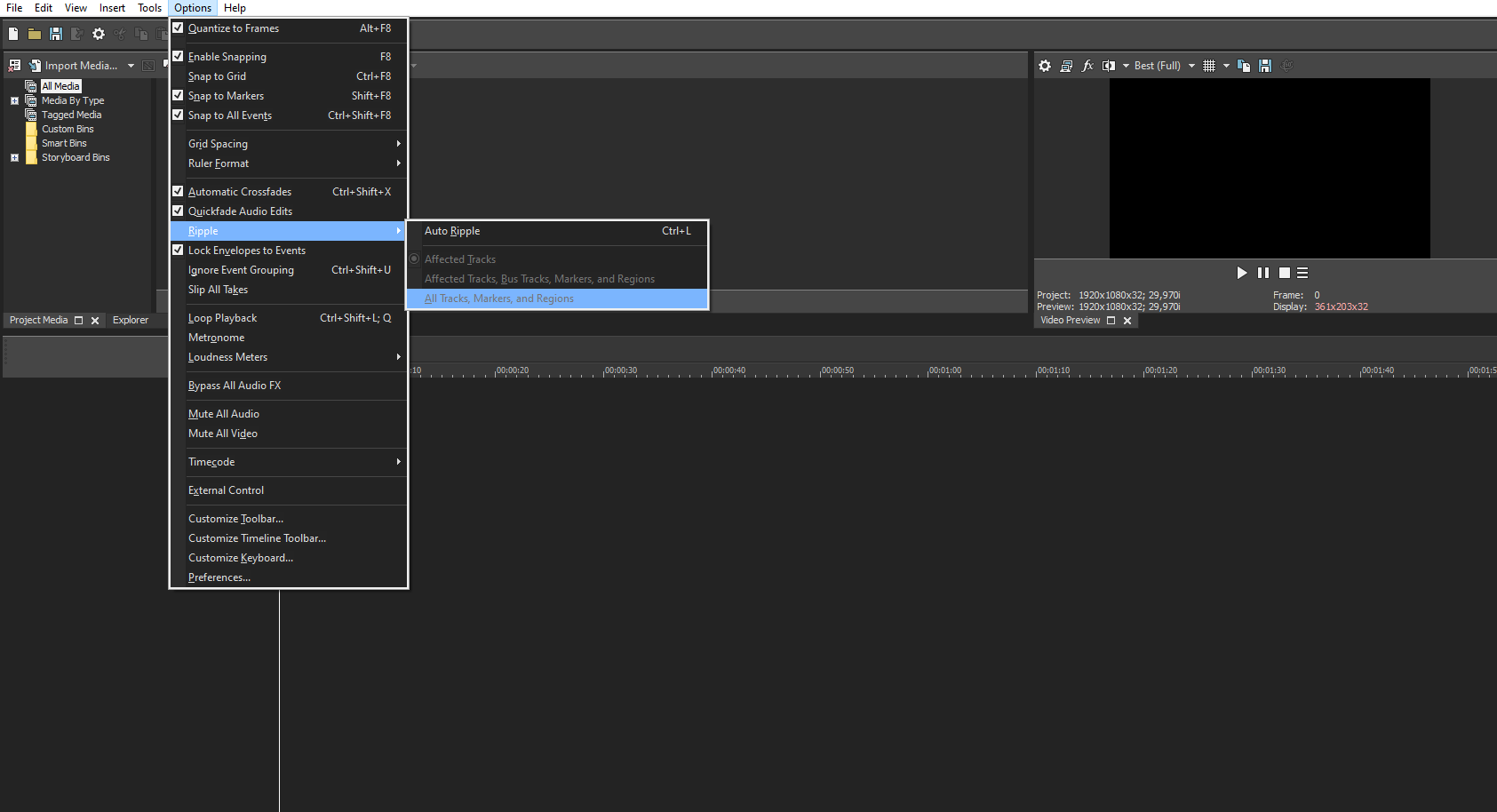Toggle Lock Envelopes to Events
This screenshot has height=812, width=1497.
pos(289,251)
